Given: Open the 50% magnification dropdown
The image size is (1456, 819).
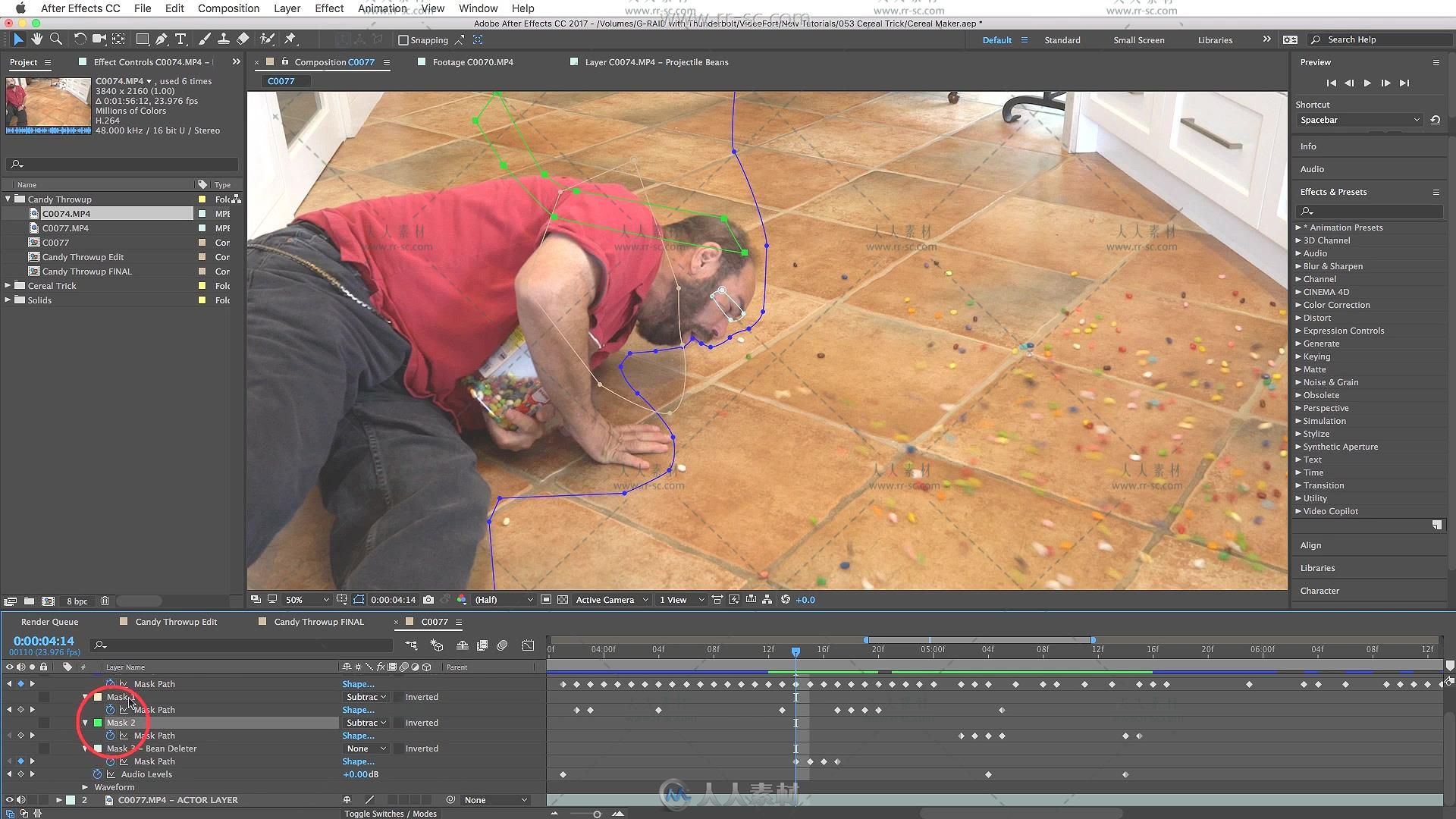Looking at the screenshot, I should point(306,600).
